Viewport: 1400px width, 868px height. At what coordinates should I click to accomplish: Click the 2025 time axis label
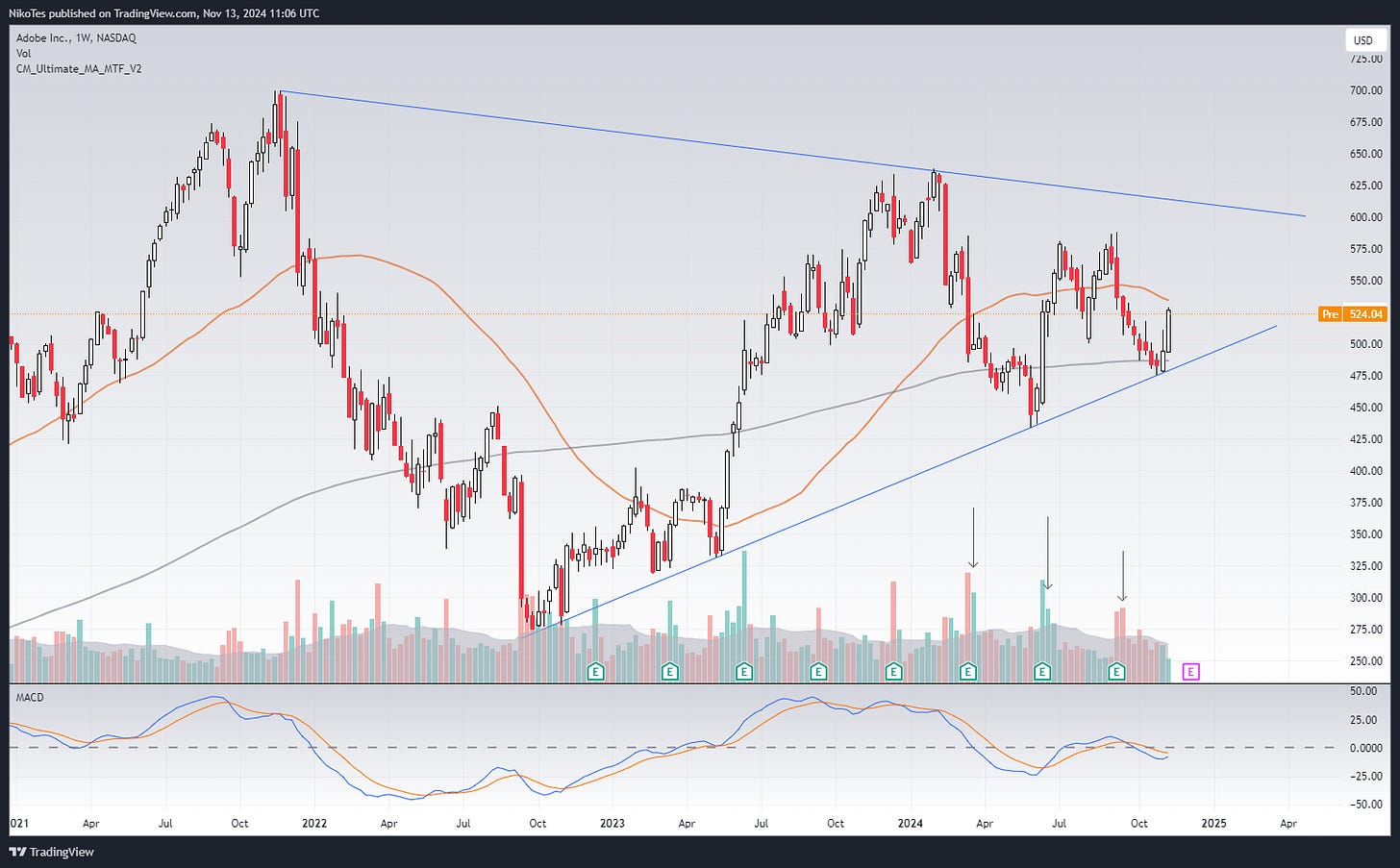tap(1213, 824)
